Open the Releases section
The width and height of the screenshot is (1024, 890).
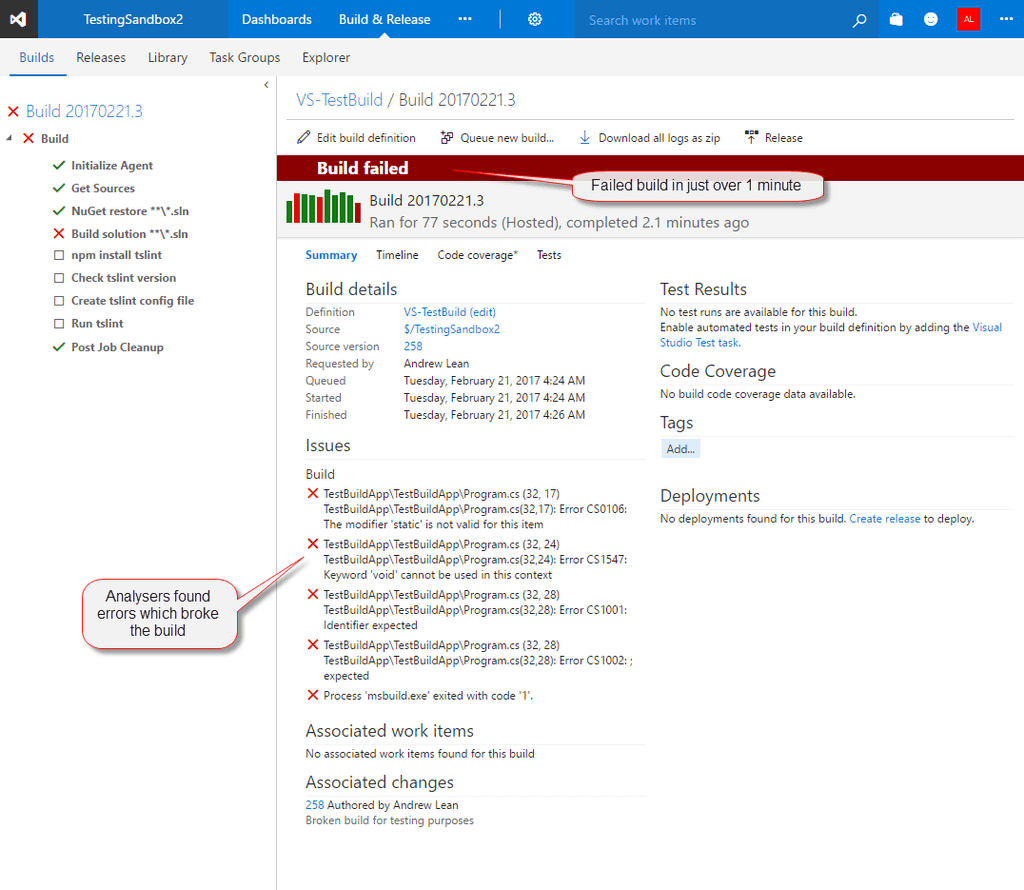[100, 57]
